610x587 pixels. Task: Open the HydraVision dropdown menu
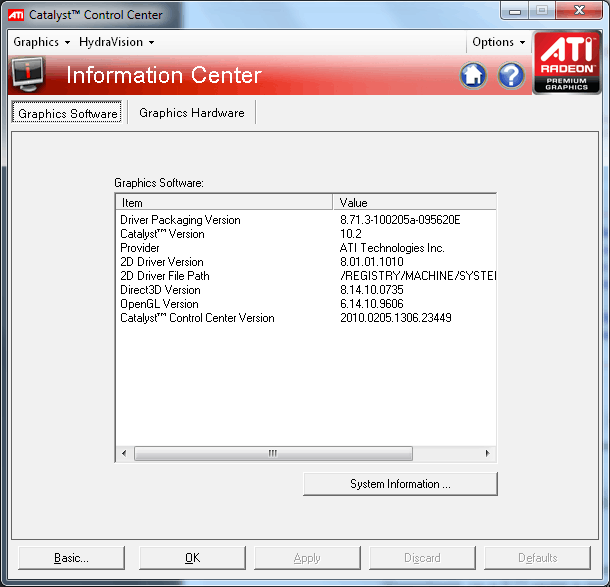116,42
